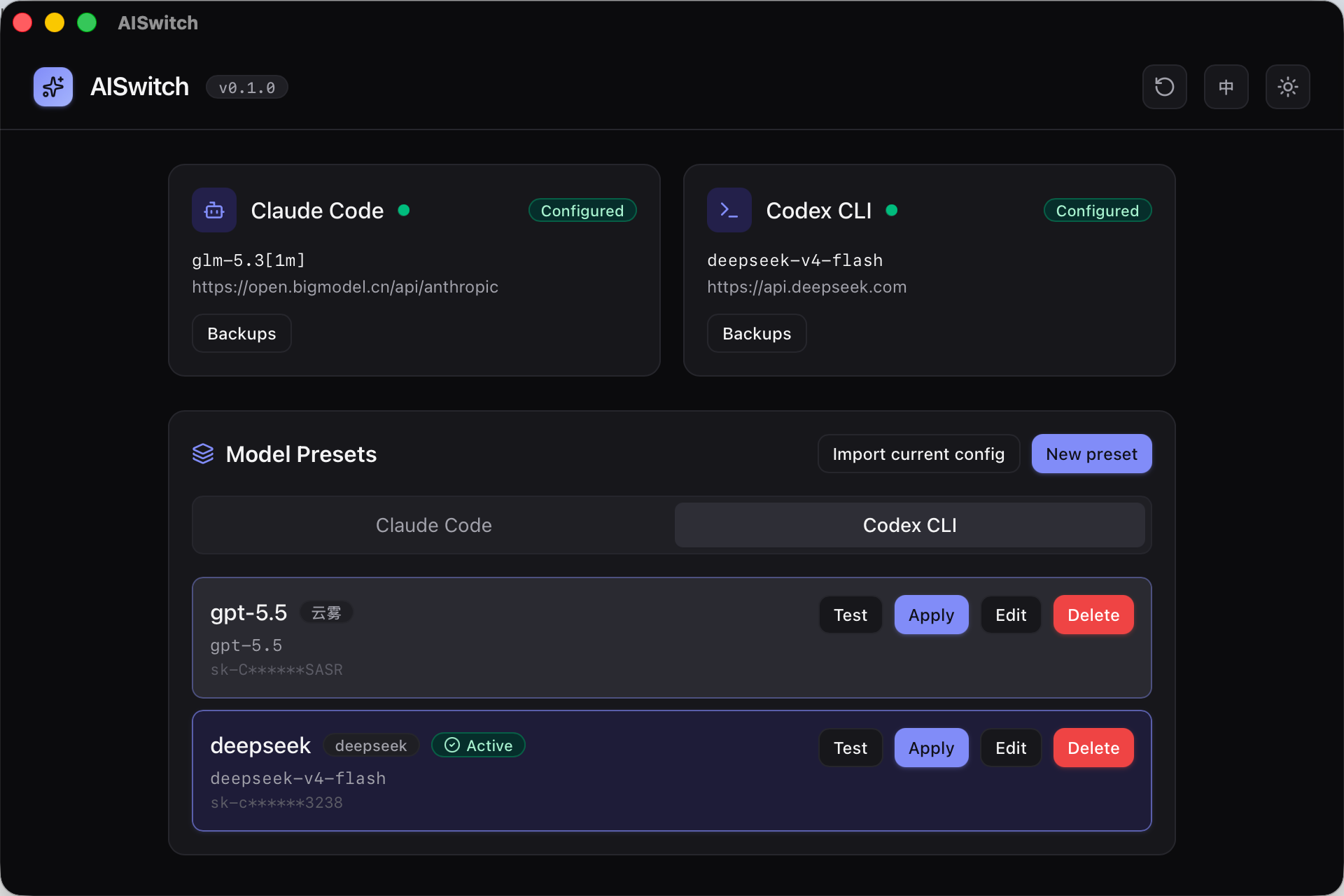
Task: Open Backups for Claude Code
Action: point(241,333)
